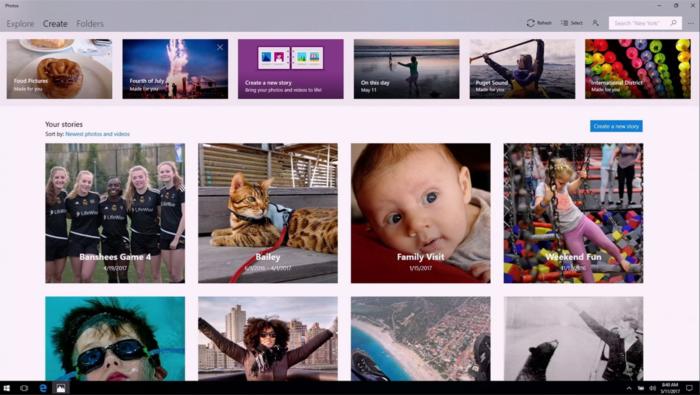Open the three-dot more options menu

(x=691, y=23)
